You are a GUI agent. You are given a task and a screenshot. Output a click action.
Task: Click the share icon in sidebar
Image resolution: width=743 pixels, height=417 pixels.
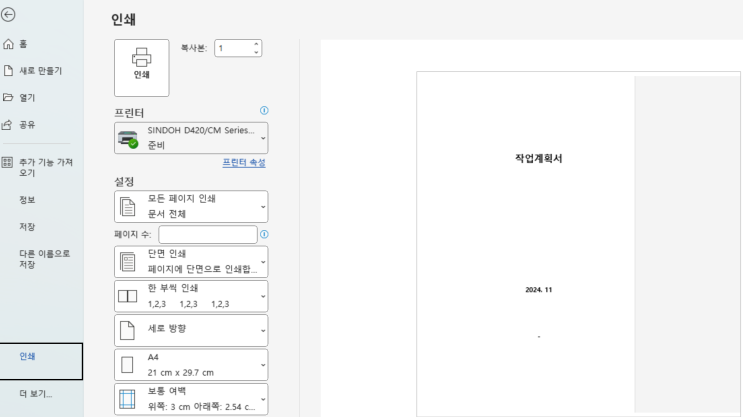pyautogui.click(x=7, y=125)
